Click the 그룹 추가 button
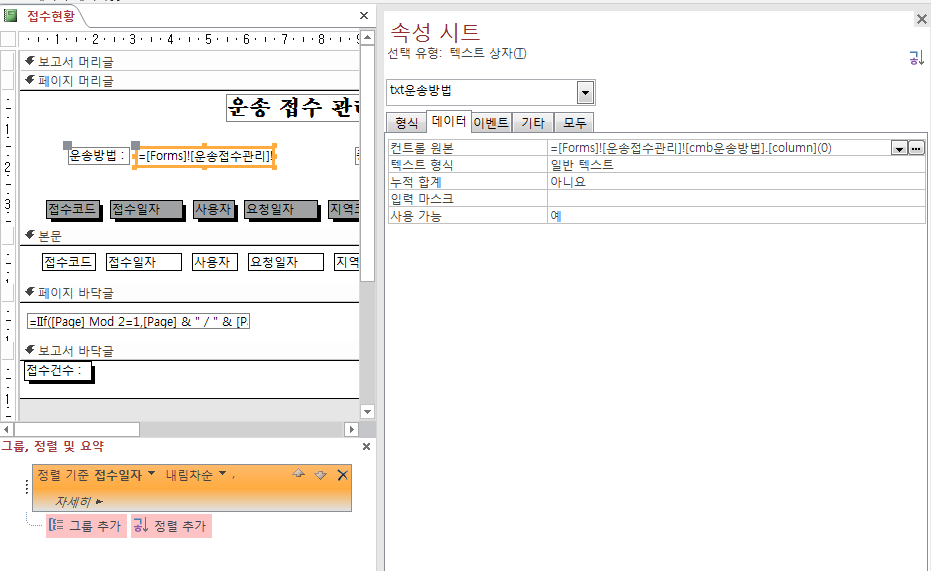 [86, 526]
